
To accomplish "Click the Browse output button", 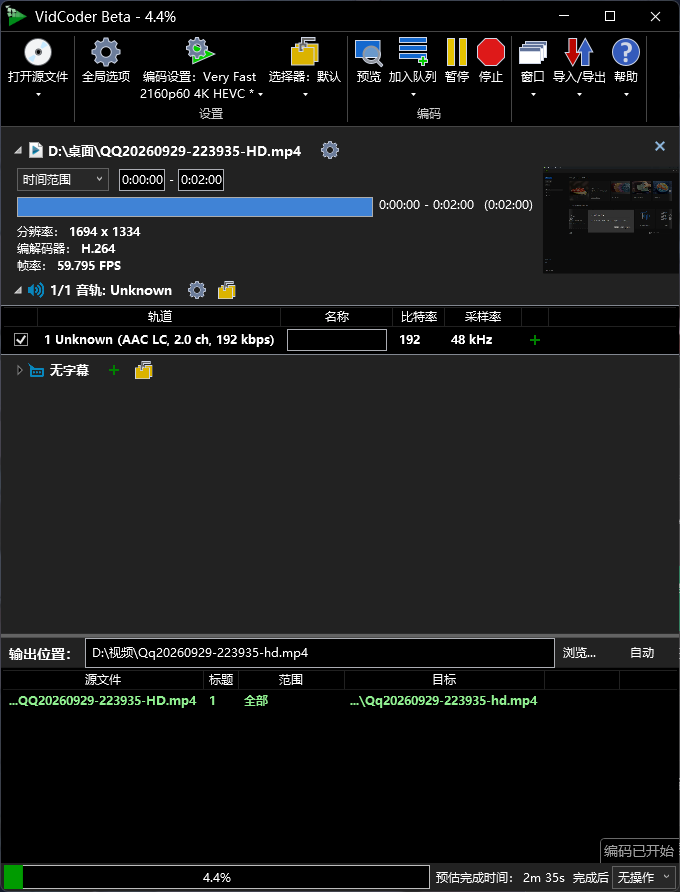I will pyautogui.click(x=579, y=653).
